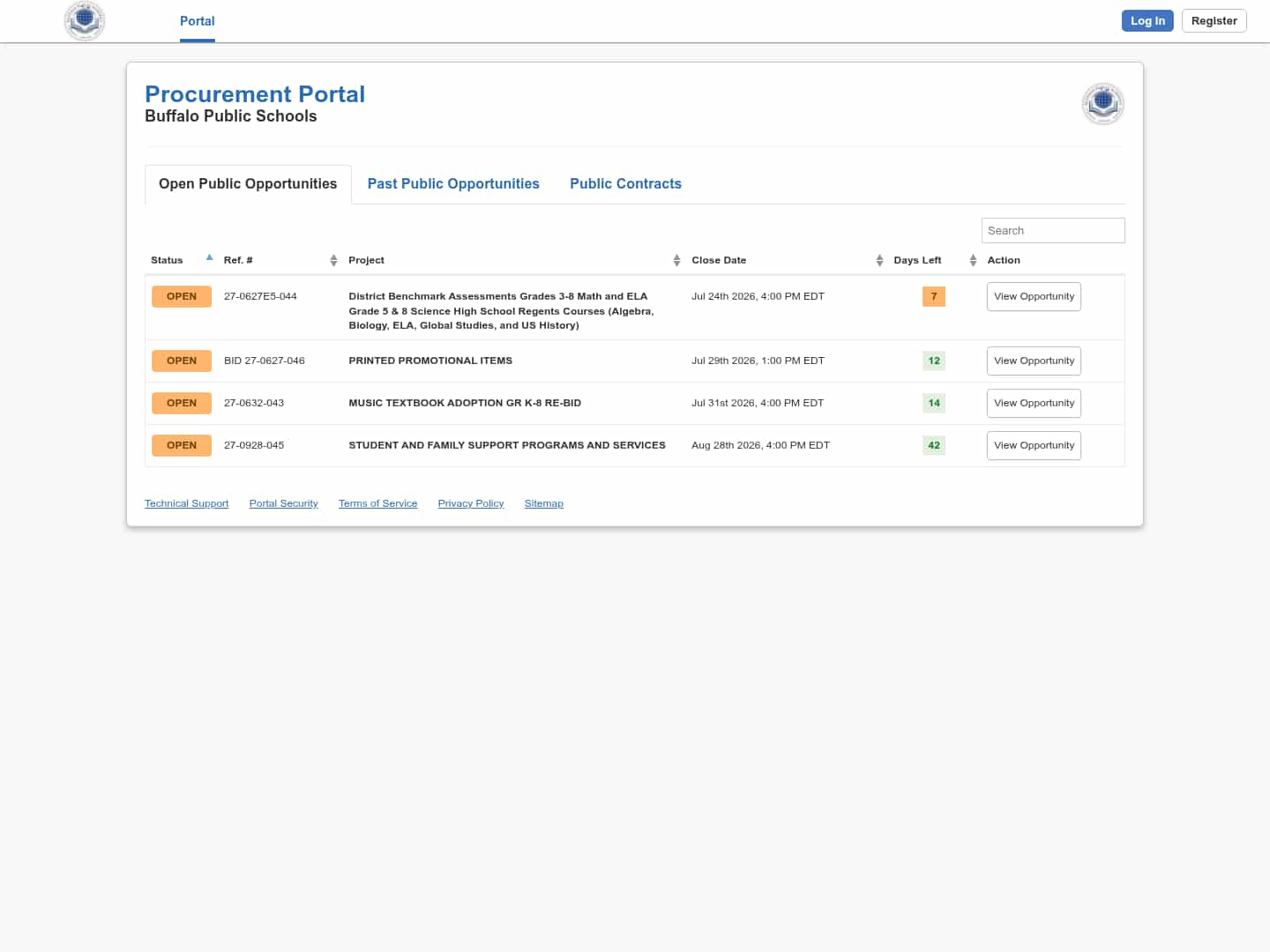Click reference number BID 27-0627-046

tap(265, 361)
